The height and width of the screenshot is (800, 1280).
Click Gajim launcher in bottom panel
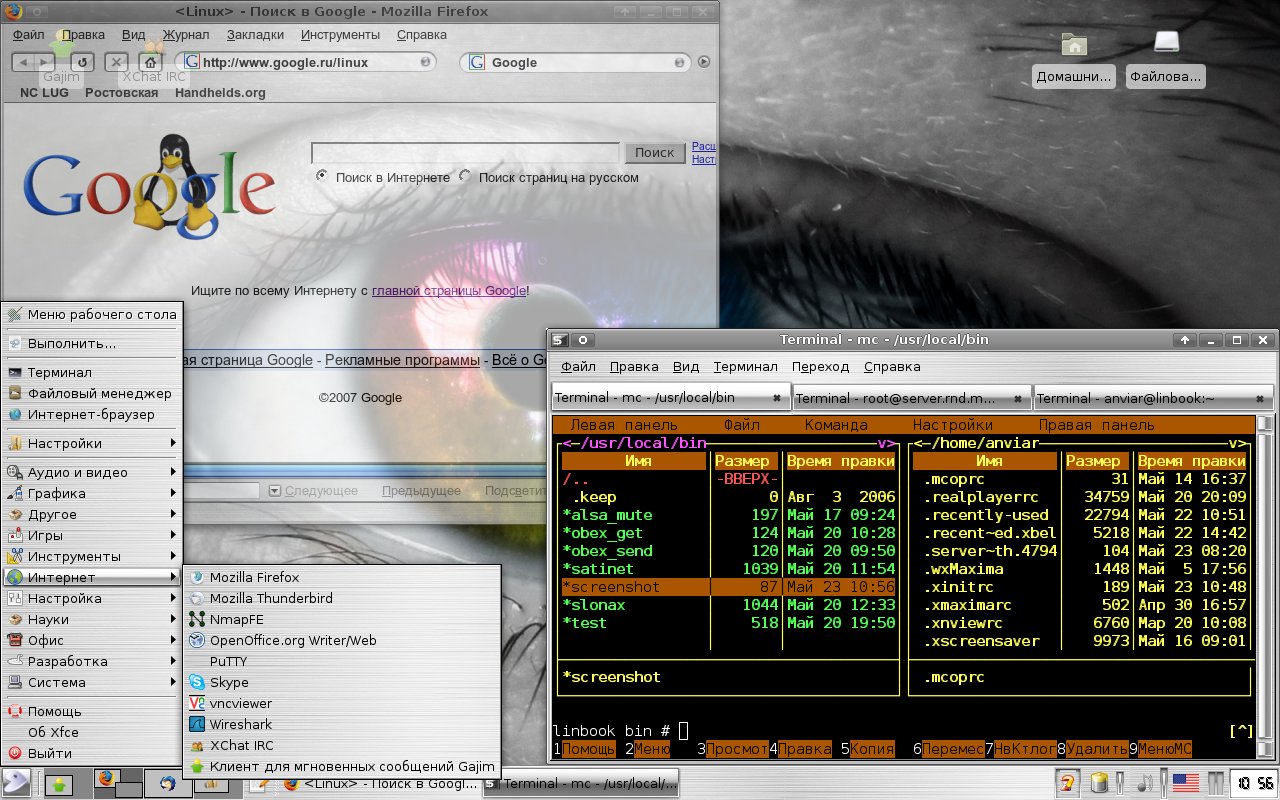coord(57,784)
